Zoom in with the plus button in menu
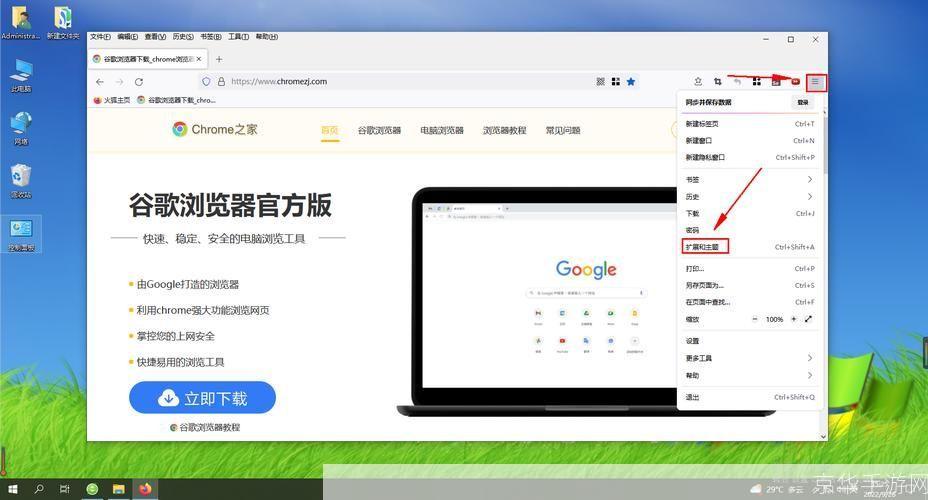 pyautogui.click(x=794, y=319)
